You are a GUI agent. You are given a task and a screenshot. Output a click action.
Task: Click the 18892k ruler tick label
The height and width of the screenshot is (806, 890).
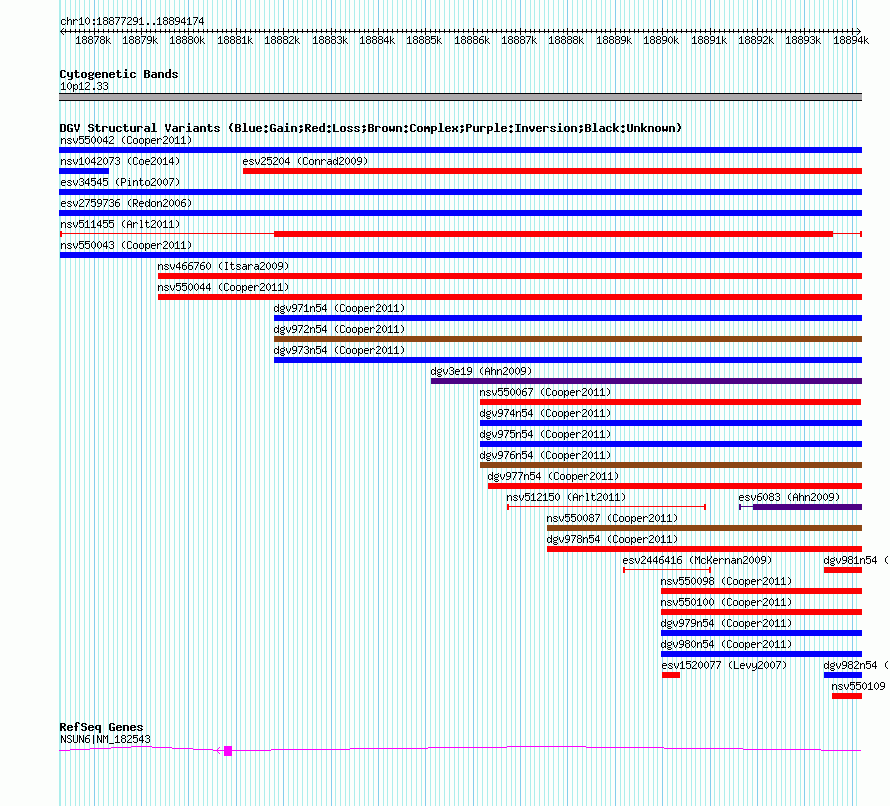tap(755, 40)
